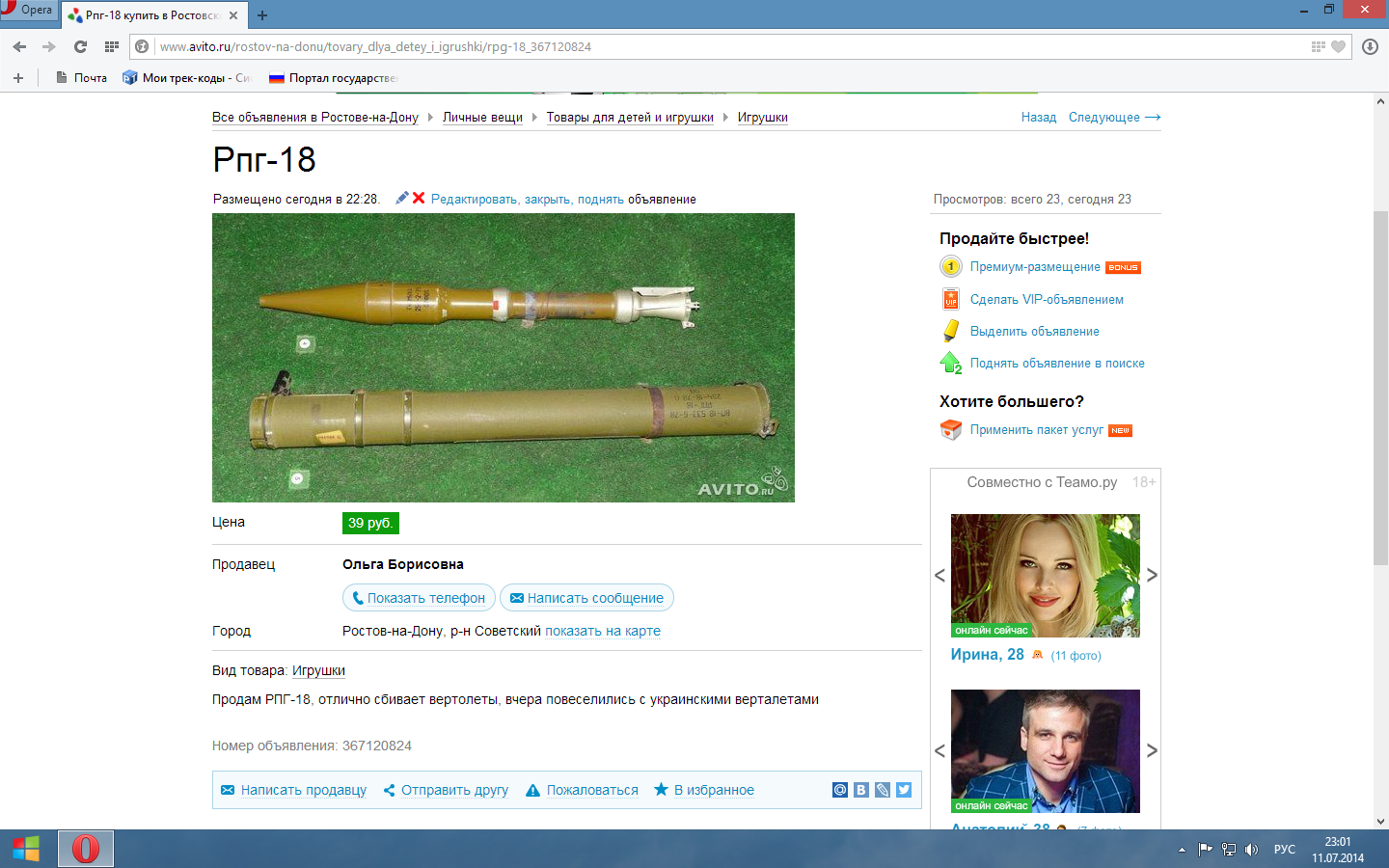This screenshot has height=868, width=1389.
Task: Open the Почта bookmark
Action: tap(81, 78)
